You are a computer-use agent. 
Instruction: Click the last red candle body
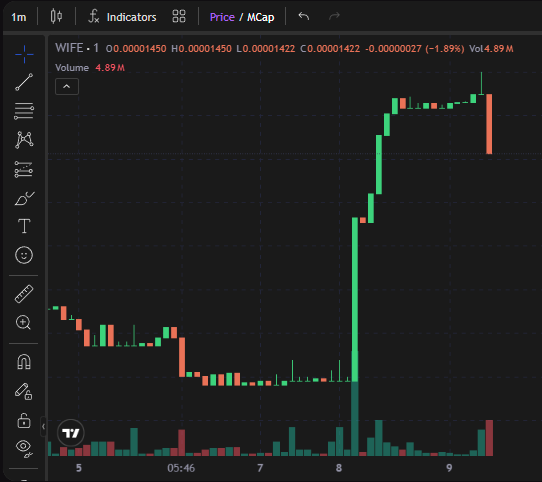click(489, 124)
